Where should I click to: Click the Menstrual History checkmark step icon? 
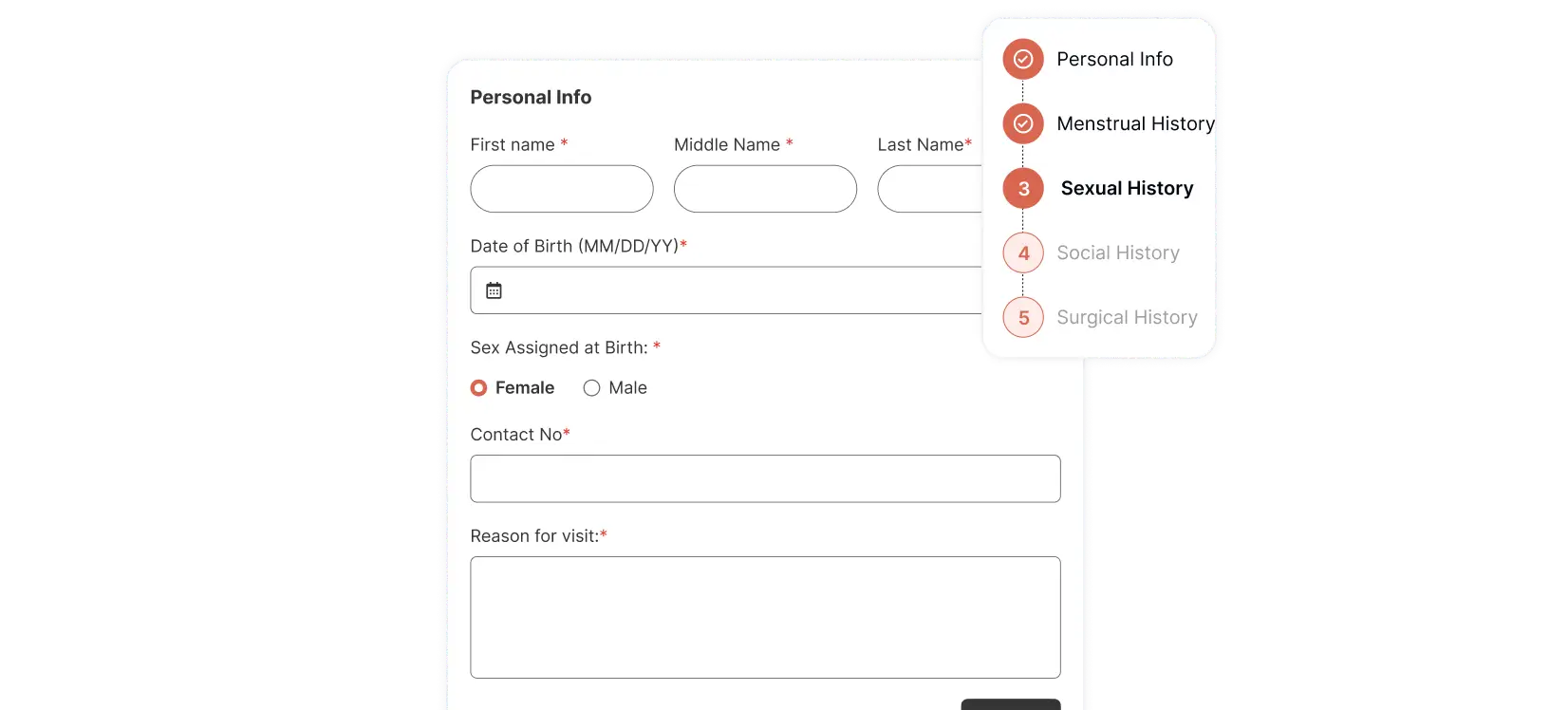click(1023, 123)
